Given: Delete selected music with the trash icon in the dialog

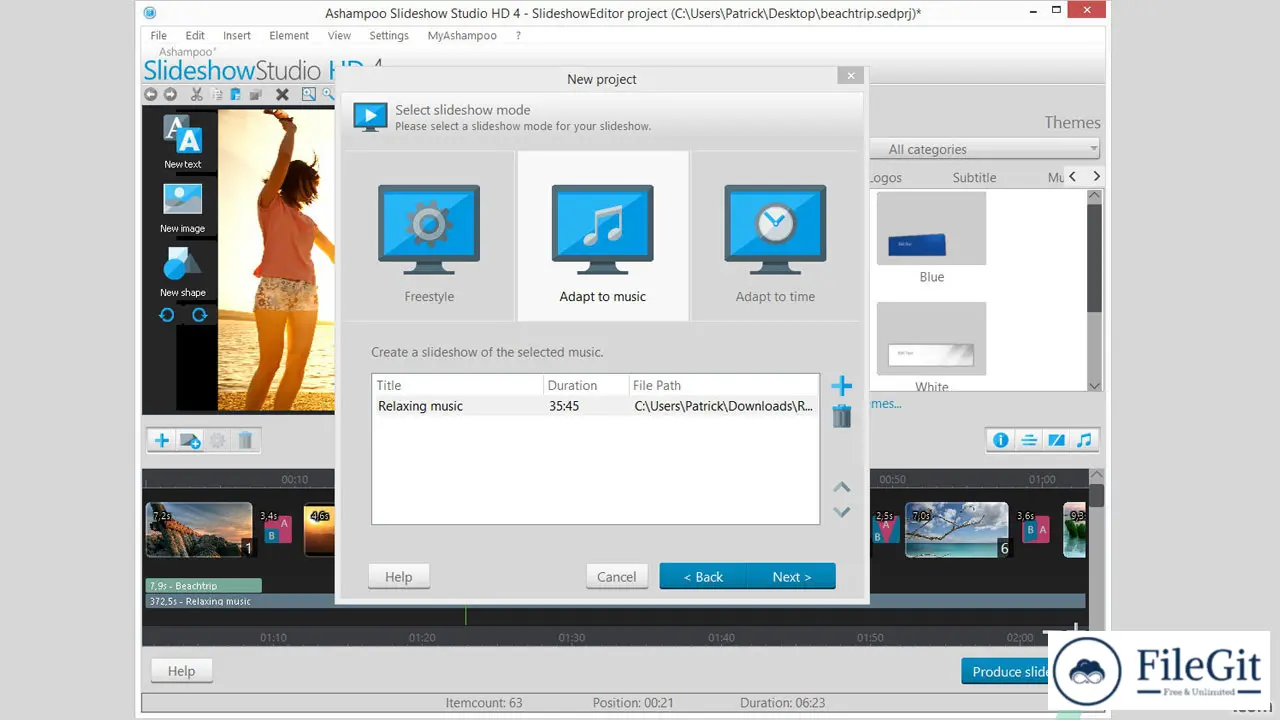Looking at the screenshot, I should 842,416.
